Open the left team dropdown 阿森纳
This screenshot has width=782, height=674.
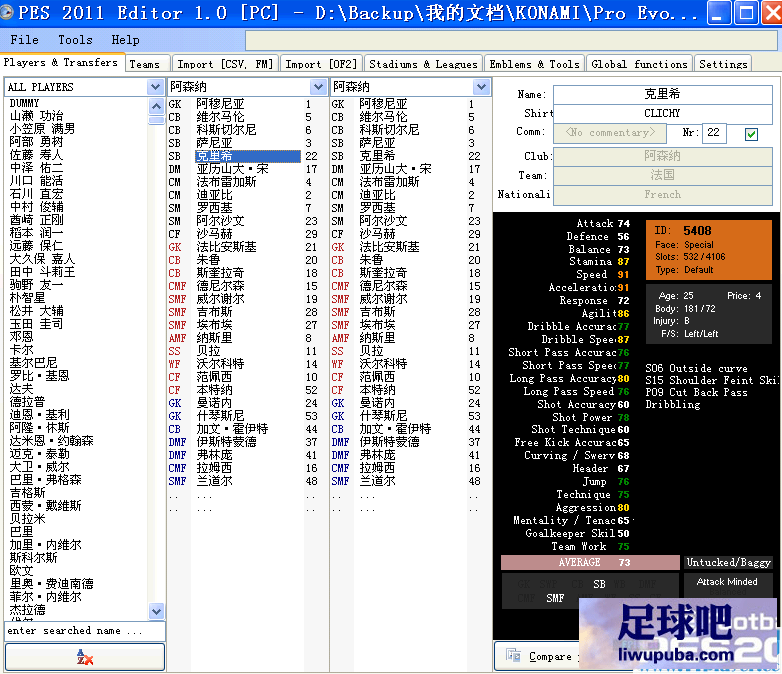(x=318, y=87)
